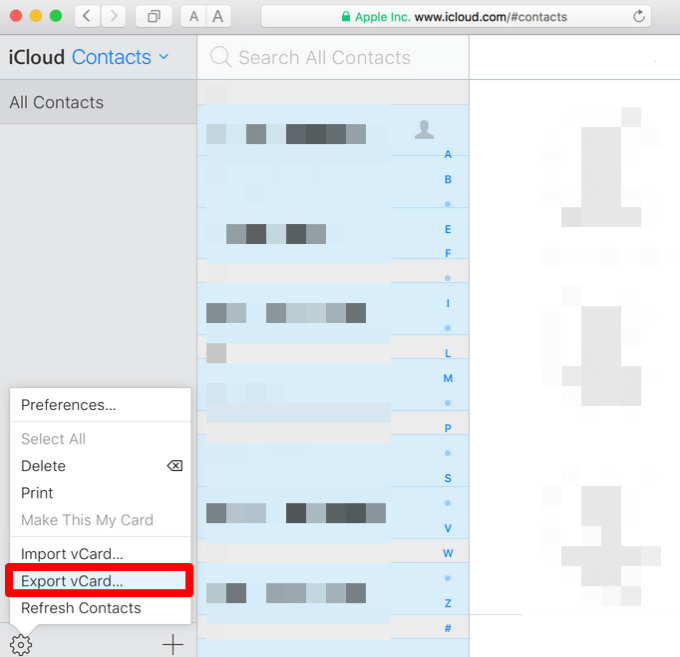
Task: Expand the iCloud Contacts app switcher chevron
Action: coord(163,56)
